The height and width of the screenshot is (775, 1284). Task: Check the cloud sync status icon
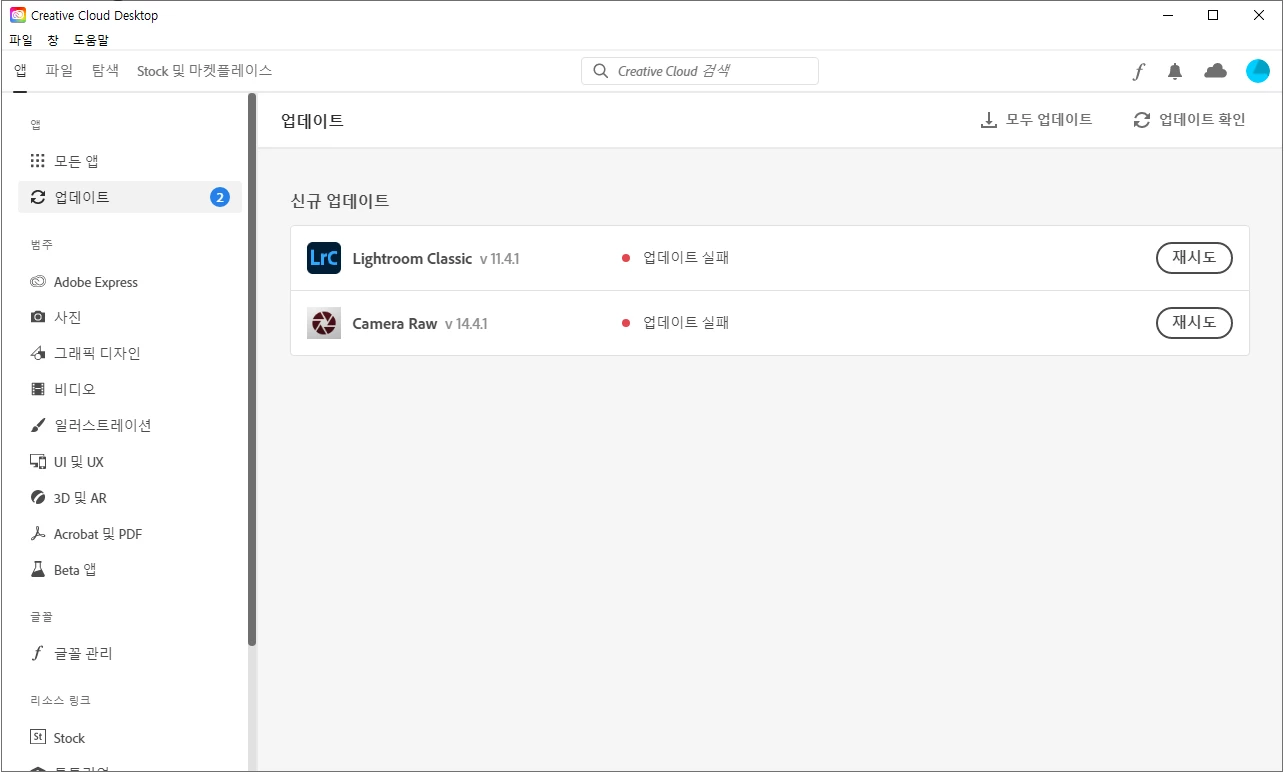coord(1215,71)
